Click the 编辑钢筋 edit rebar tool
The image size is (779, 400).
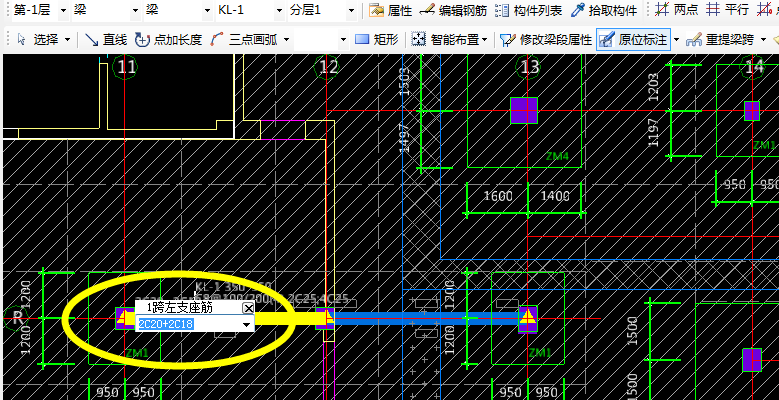coord(453,10)
